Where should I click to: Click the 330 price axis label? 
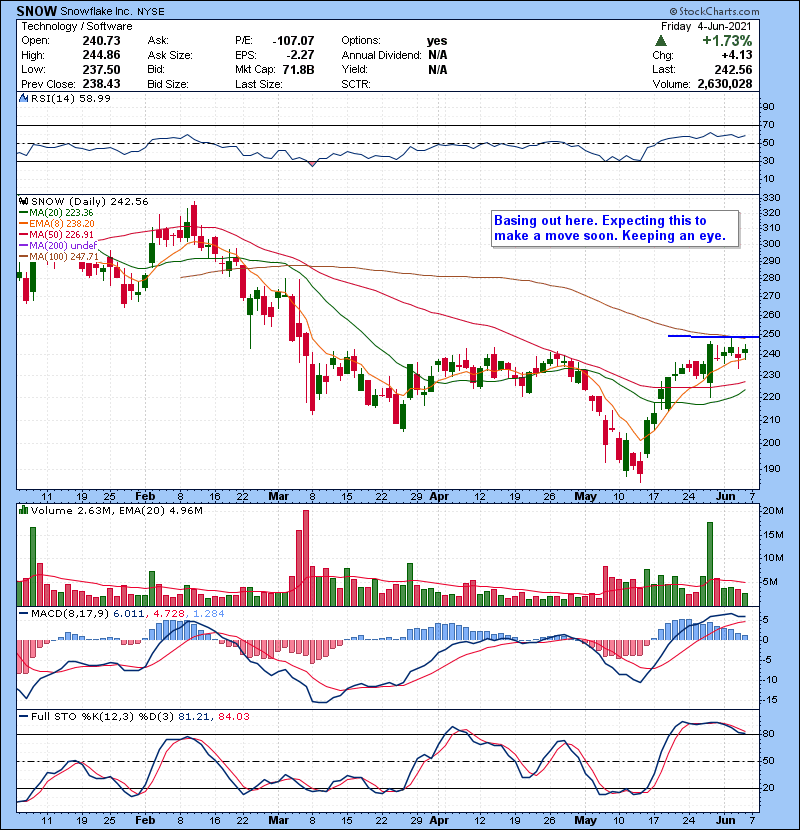(x=771, y=197)
